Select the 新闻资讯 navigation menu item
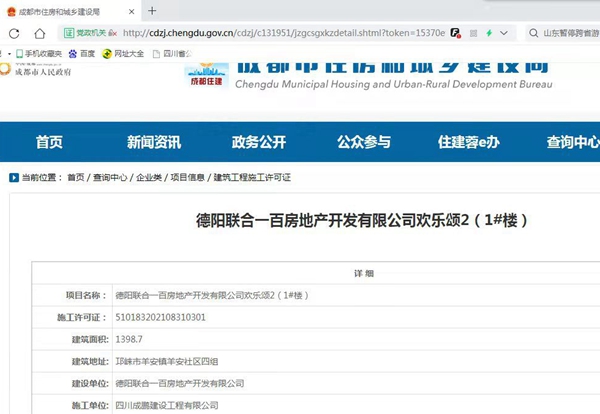 154,142
